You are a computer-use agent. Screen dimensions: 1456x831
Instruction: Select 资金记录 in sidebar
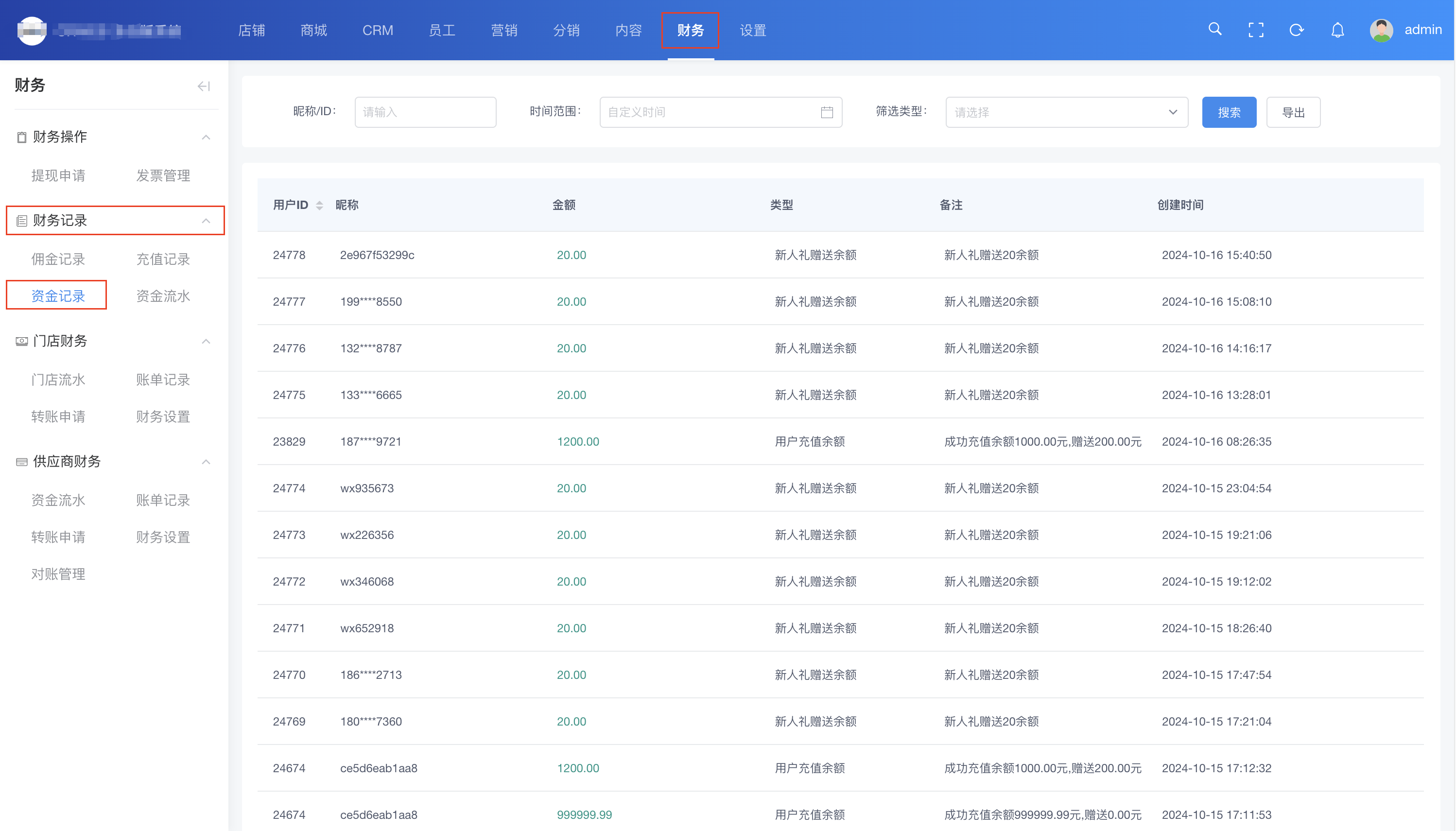58,295
